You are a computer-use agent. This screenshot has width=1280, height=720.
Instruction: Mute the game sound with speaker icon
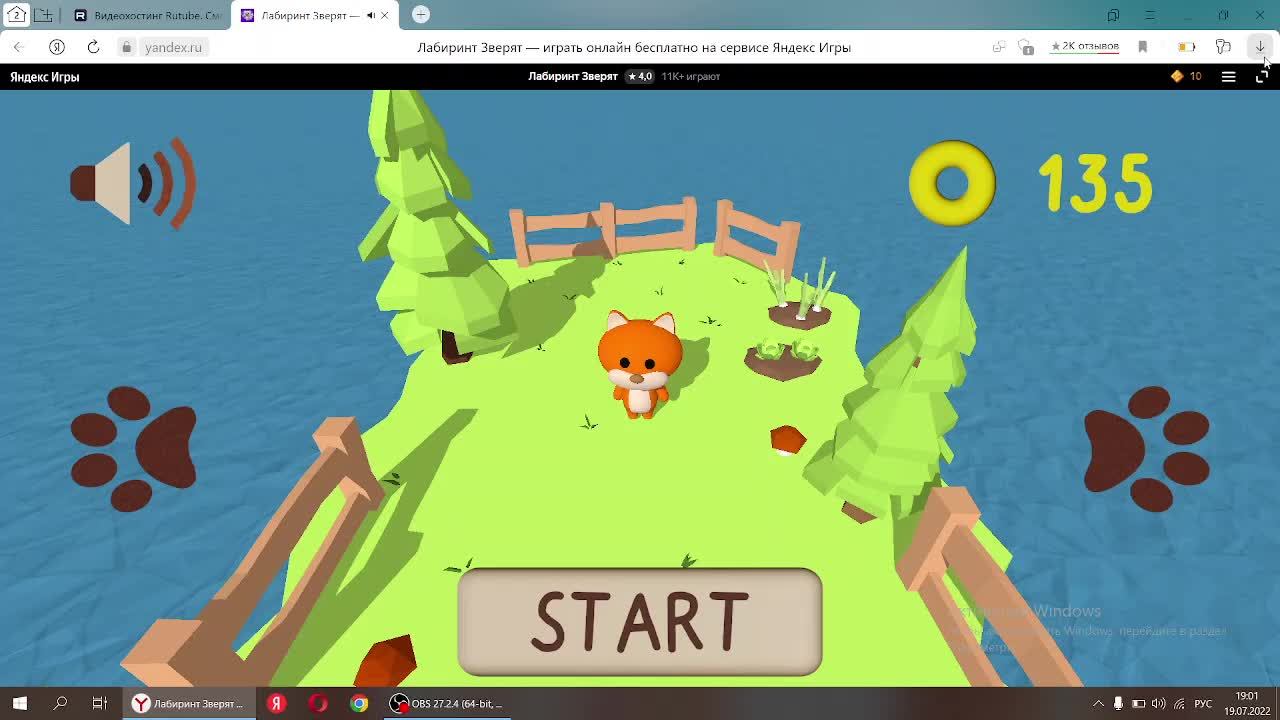132,183
